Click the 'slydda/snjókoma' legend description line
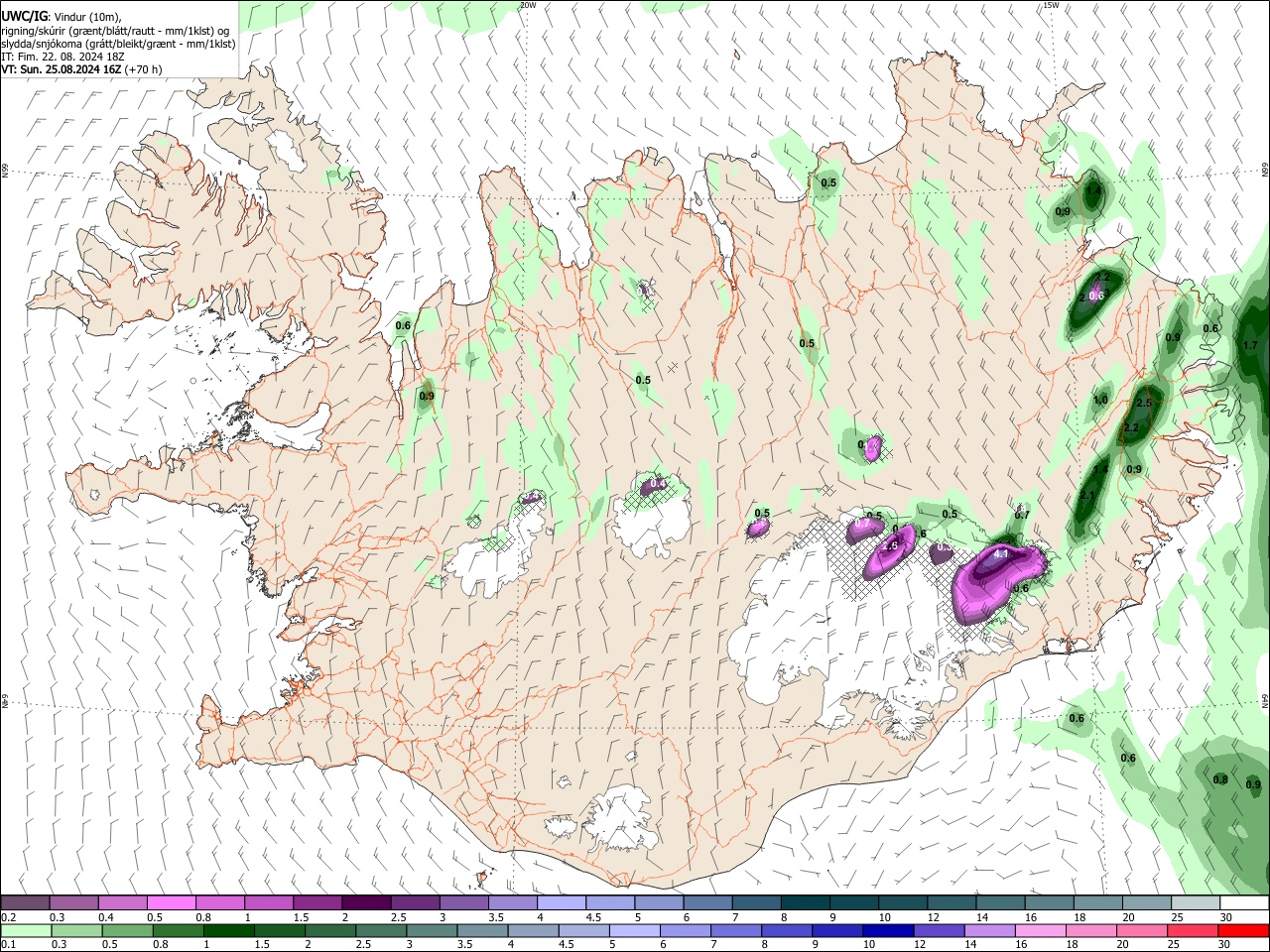This screenshot has height=952, width=1270. point(118,44)
